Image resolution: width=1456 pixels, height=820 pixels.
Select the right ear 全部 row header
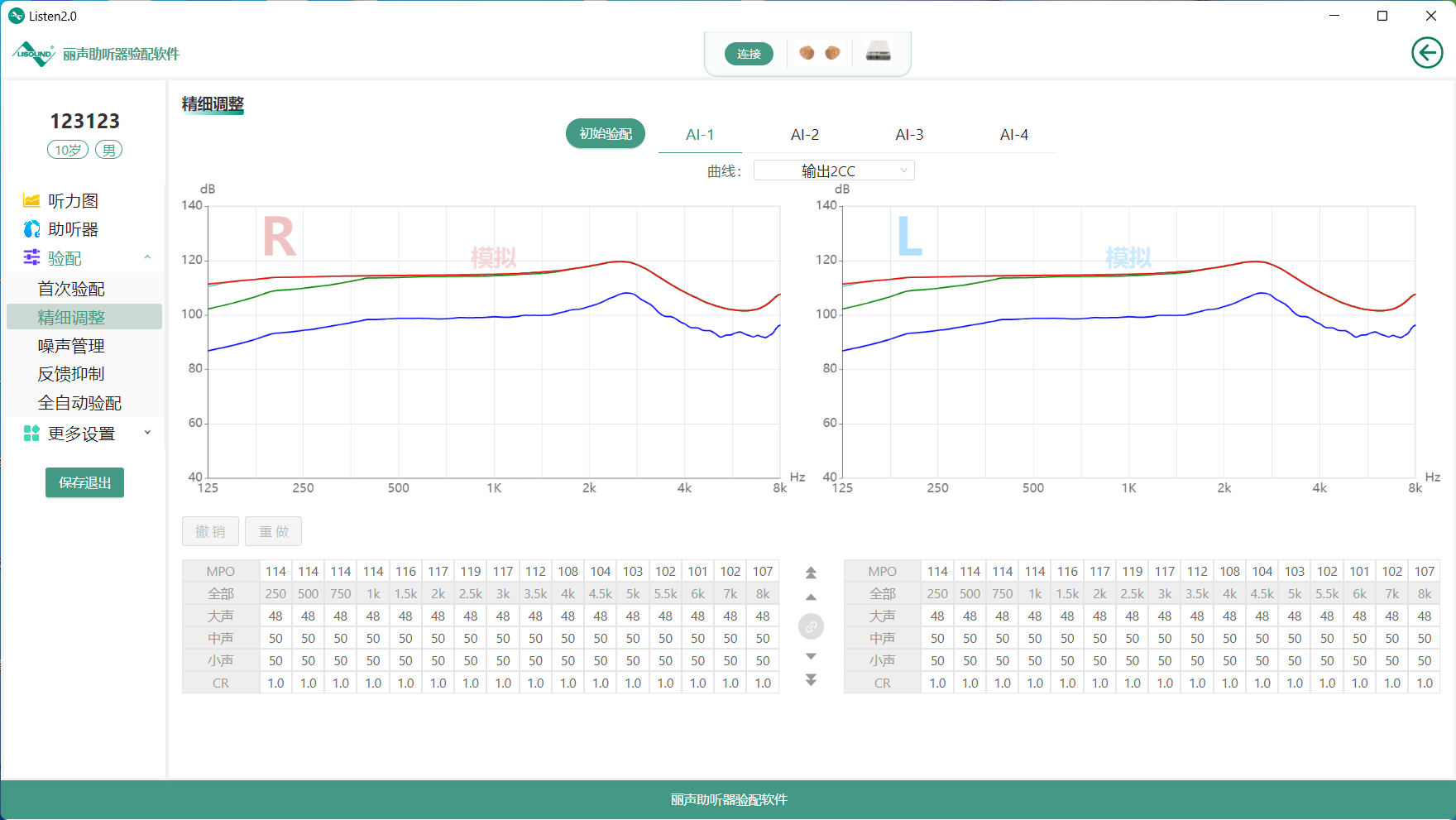pyautogui.click(x=221, y=594)
